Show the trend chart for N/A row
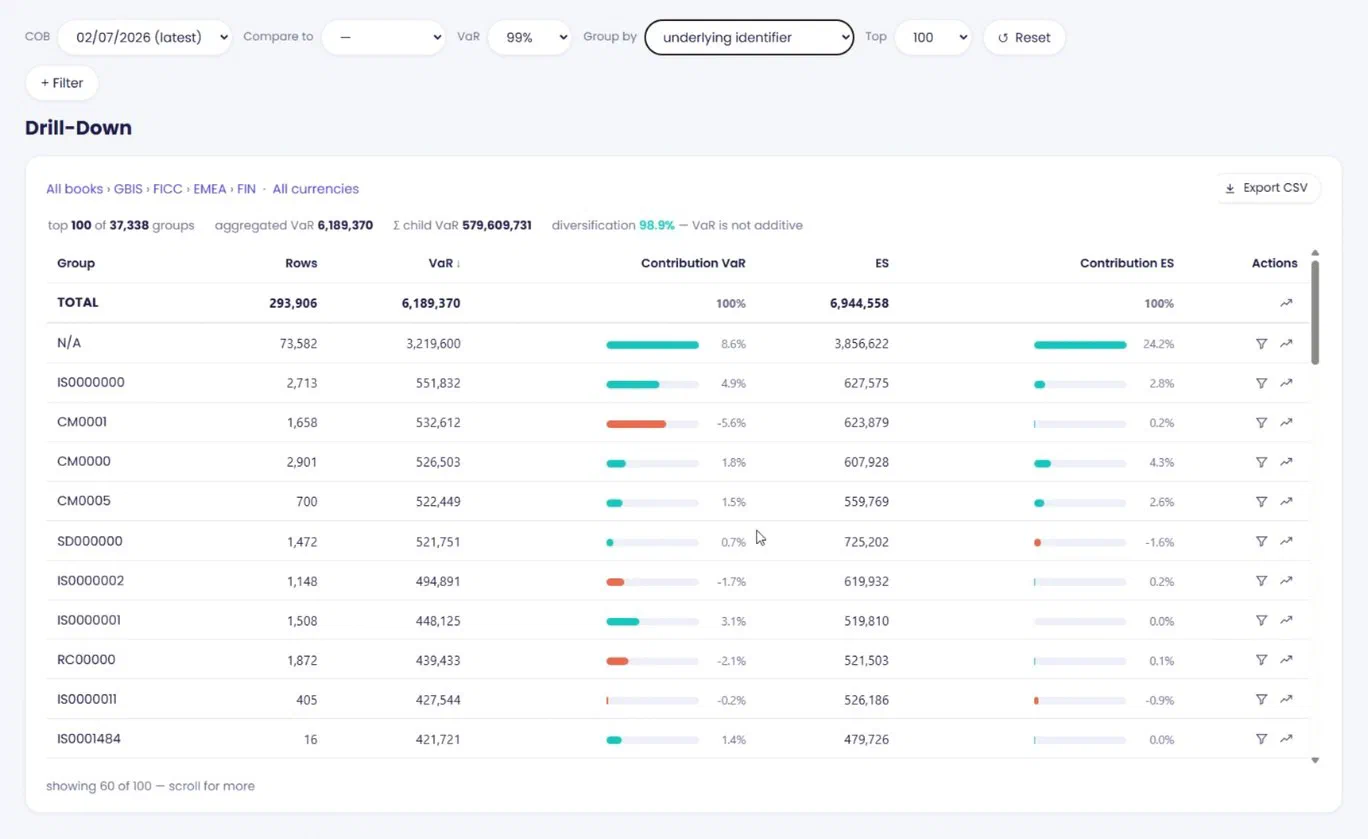Viewport: 1368px width, 839px height. click(1286, 343)
